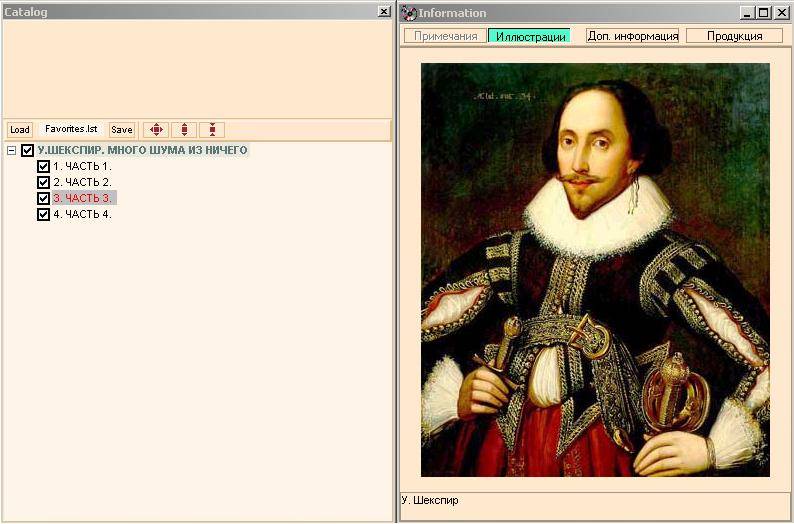
Task: Click the expand-all vertical arrows icon
Action: (184, 130)
